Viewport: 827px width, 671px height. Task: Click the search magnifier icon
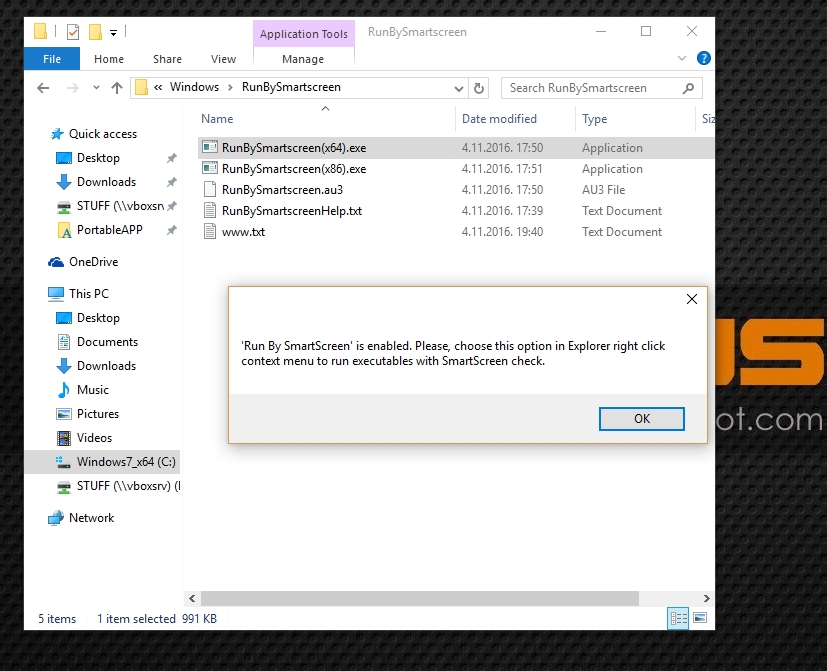click(x=688, y=88)
